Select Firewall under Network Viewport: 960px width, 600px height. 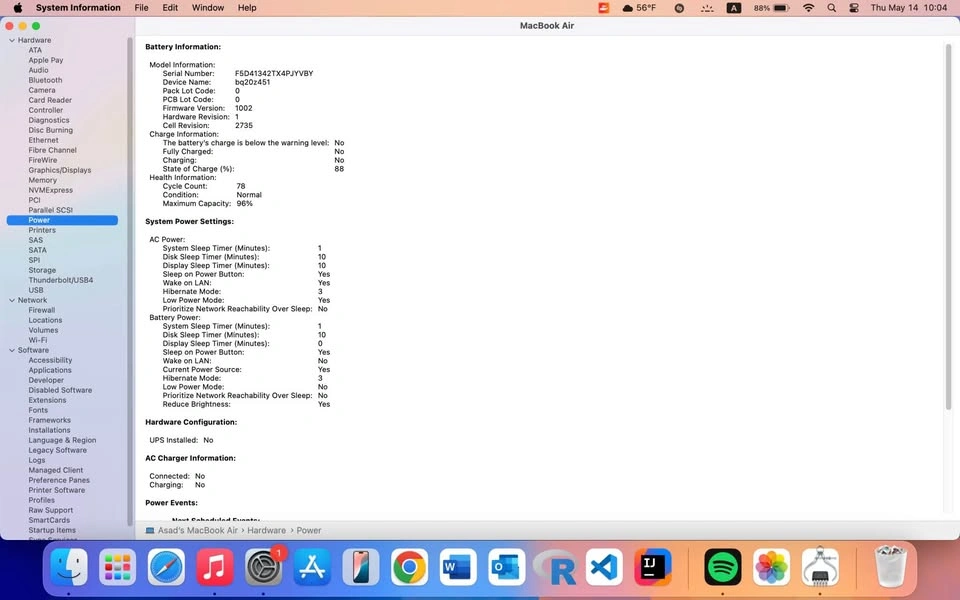coord(42,310)
